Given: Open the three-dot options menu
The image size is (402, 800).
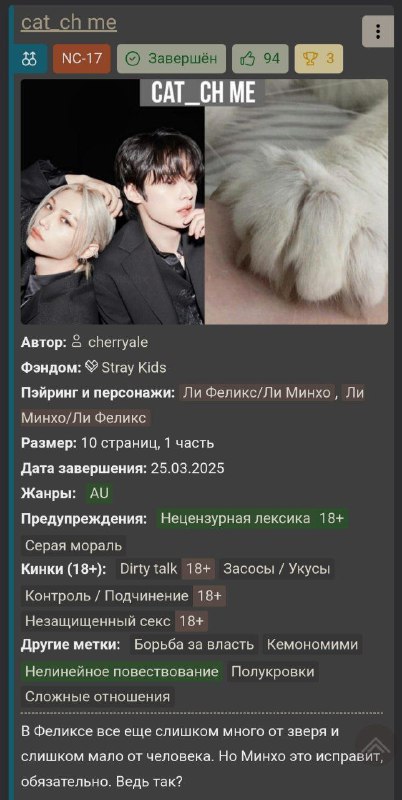Looking at the screenshot, I should (378, 32).
